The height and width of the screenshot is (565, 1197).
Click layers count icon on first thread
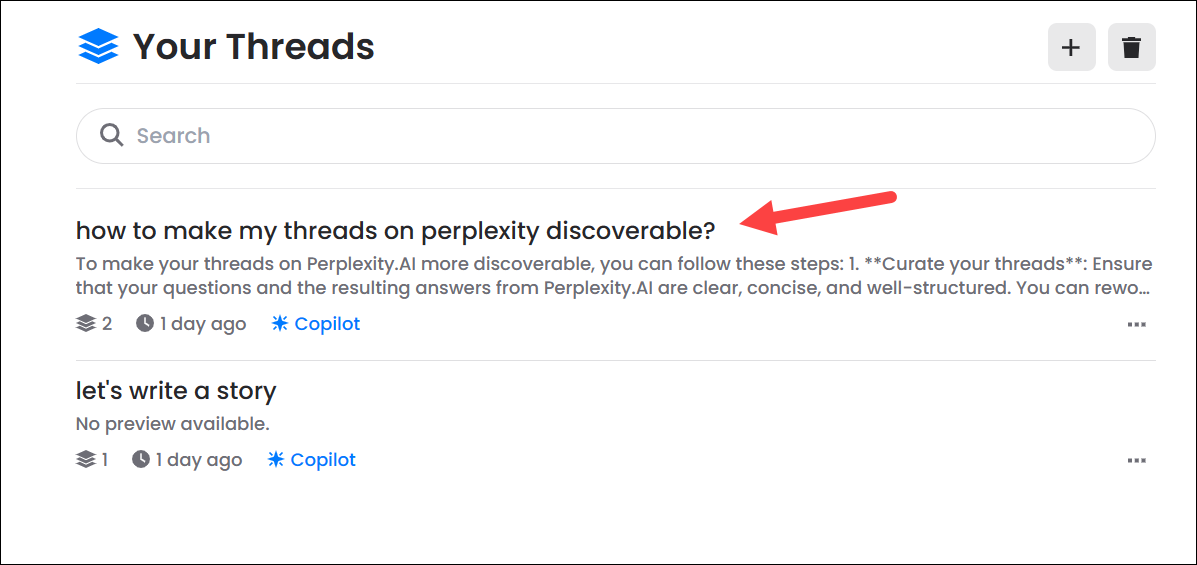[86, 324]
